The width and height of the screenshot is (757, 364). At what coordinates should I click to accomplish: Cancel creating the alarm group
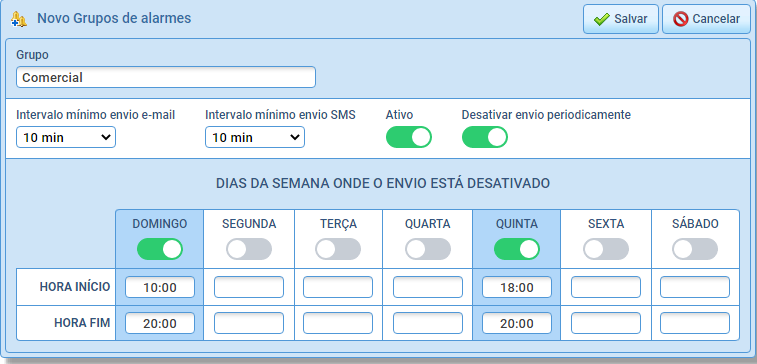pos(706,19)
